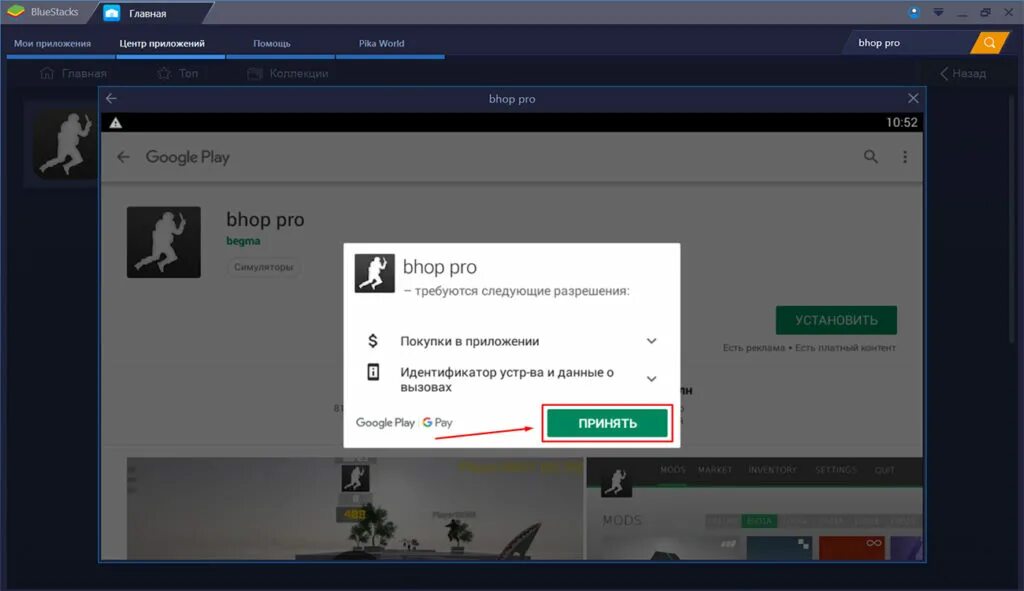Click the orange search button
Image resolution: width=1024 pixels, height=591 pixels.
click(x=989, y=42)
